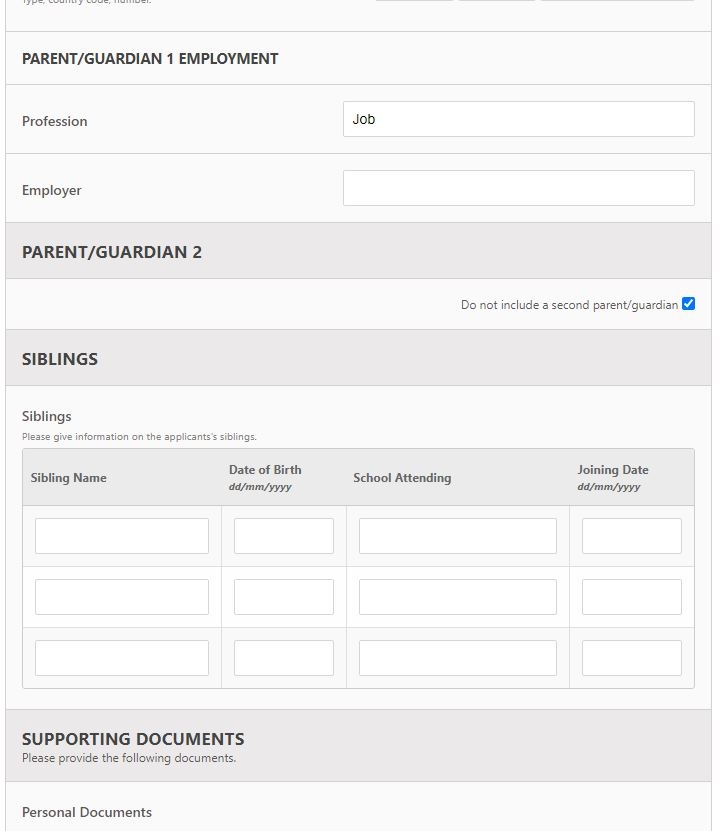Click Sibling Name field in second row
Screen dimensions: 719x831
point(122,597)
